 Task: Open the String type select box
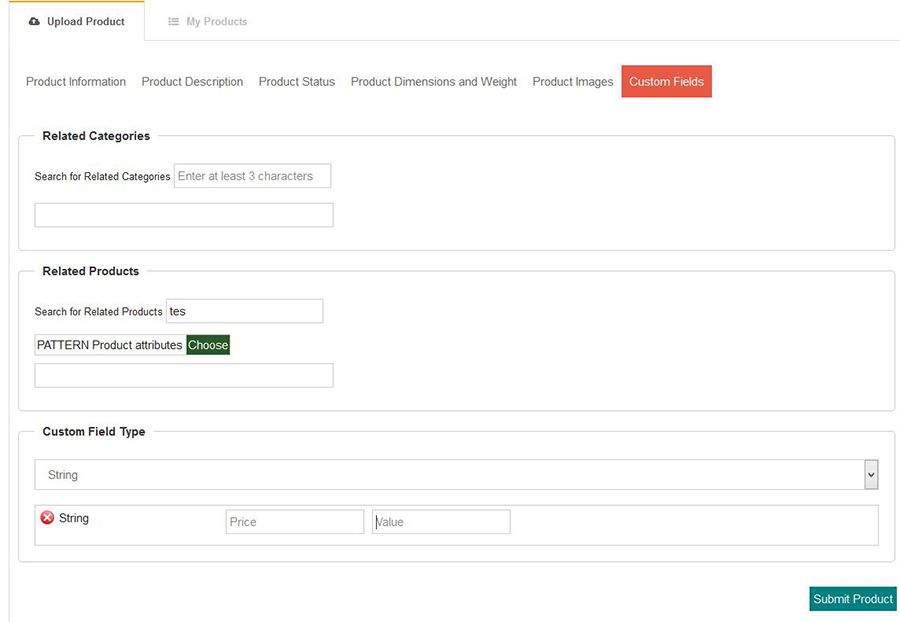[456, 475]
